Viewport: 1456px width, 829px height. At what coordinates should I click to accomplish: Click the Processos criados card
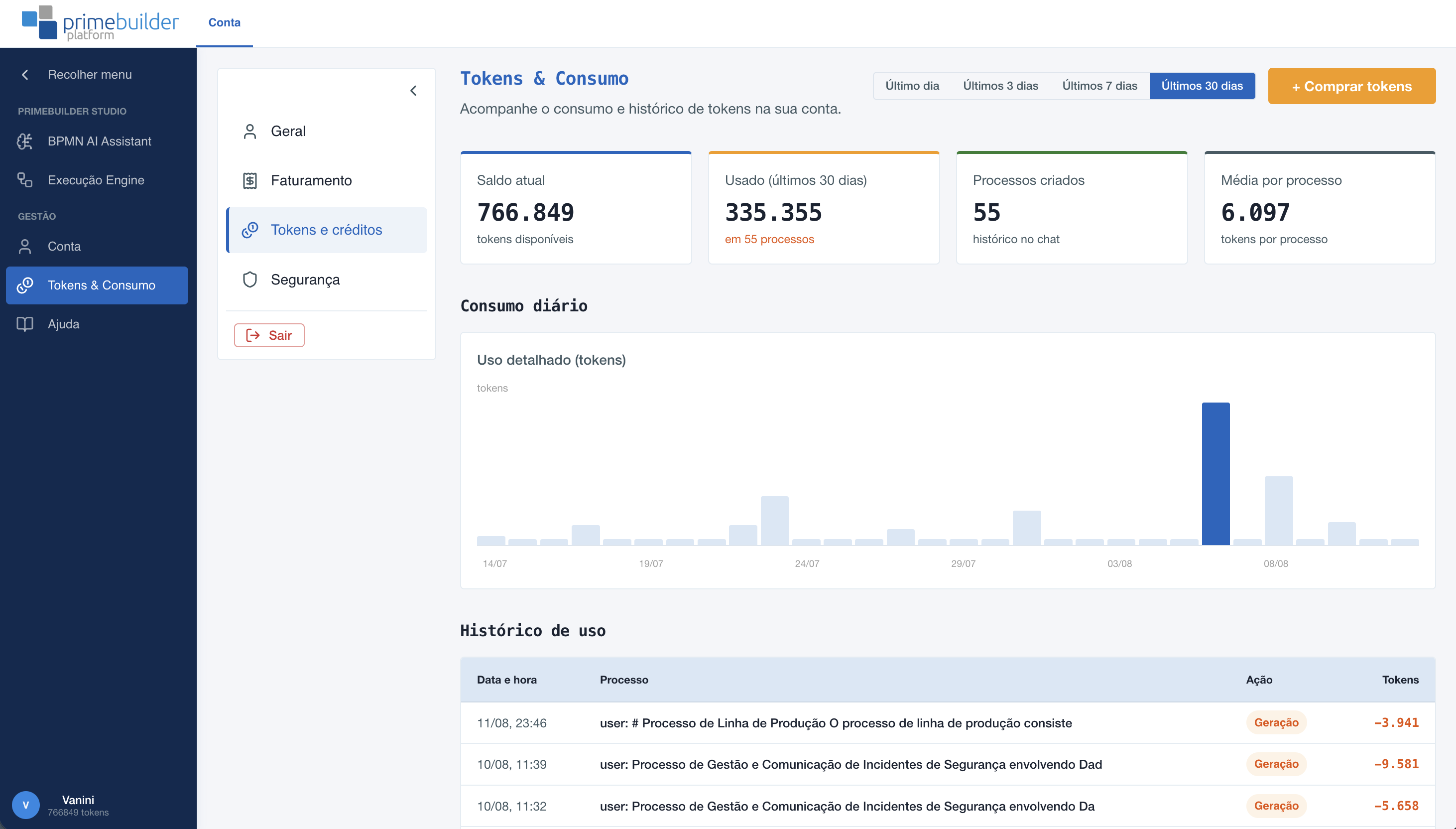click(x=1072, y=208)
